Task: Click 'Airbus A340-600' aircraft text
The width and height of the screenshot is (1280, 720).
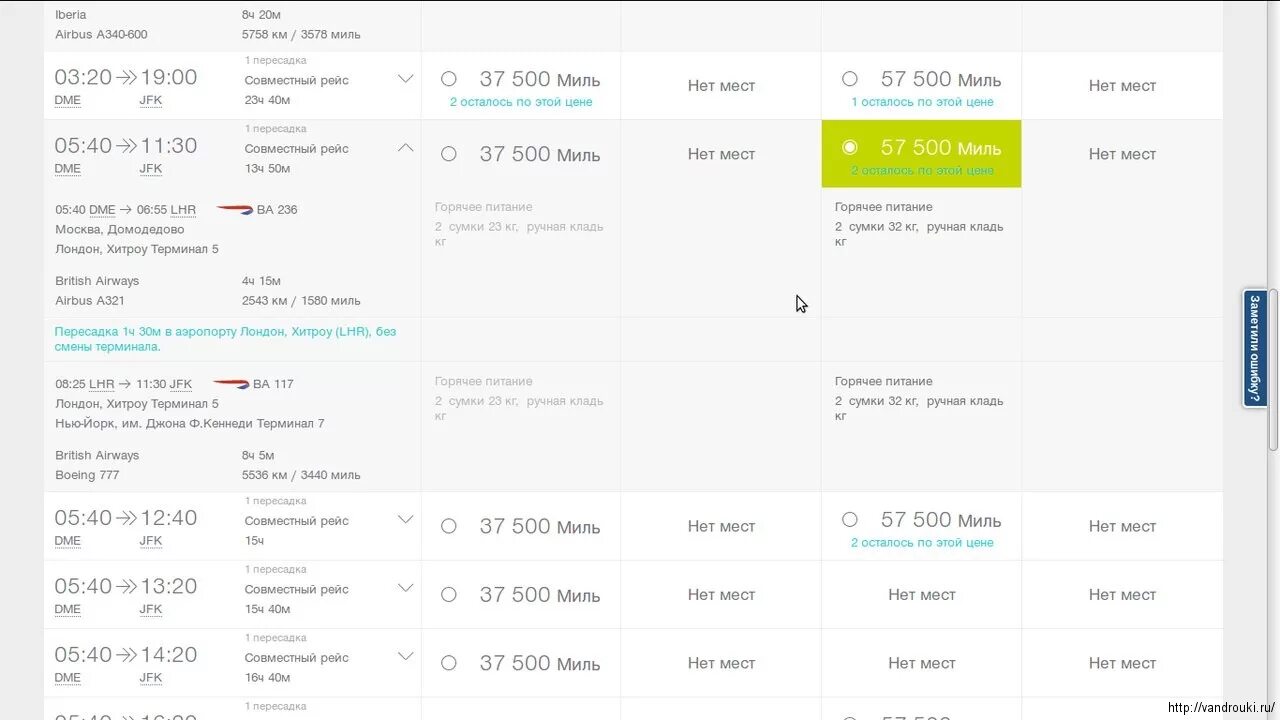Action: [x=101, y=34]
